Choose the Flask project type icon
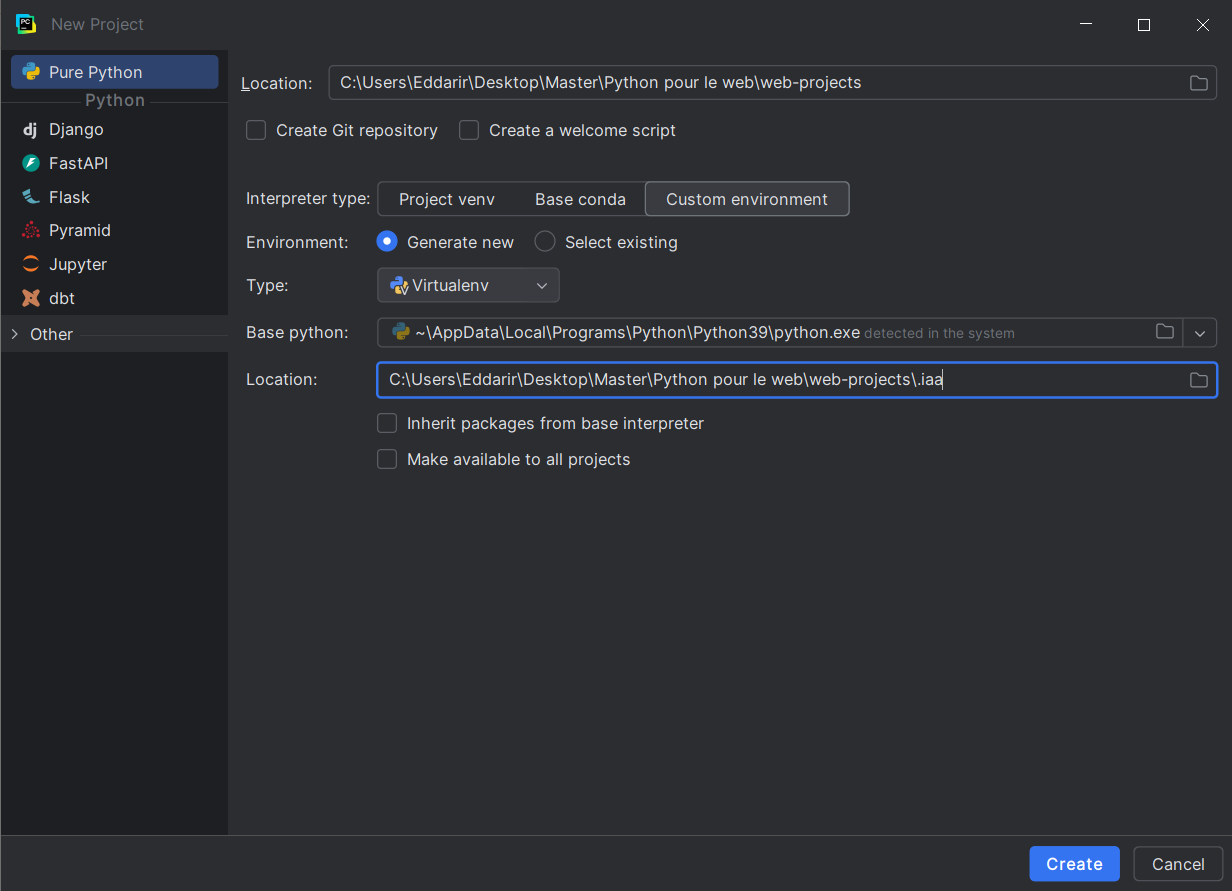Screen dimensions: 1232x891 click(x=31, y=197)
